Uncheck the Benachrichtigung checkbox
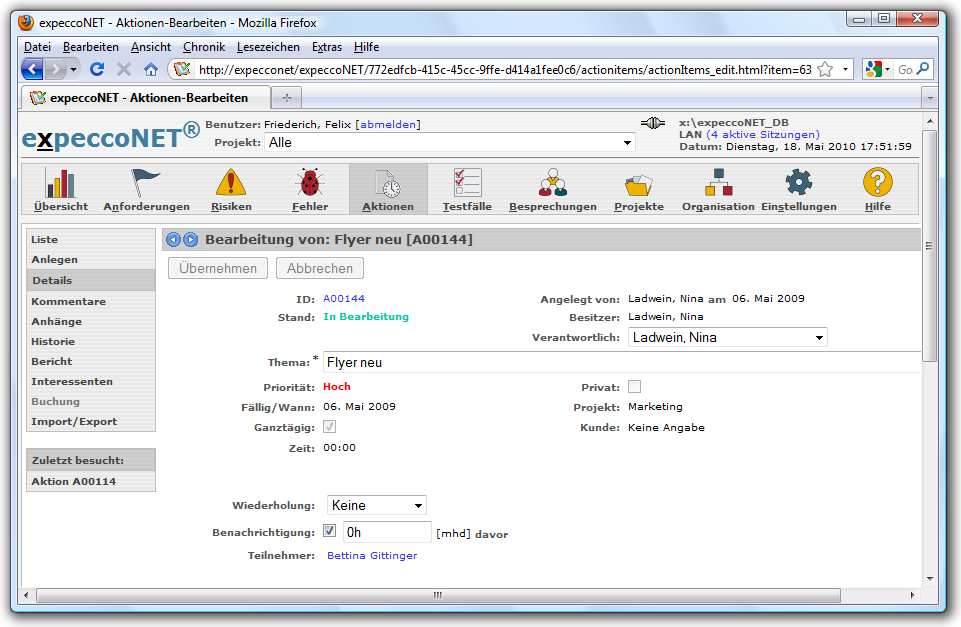The image size is (961, 627). (x=330, y=531)
